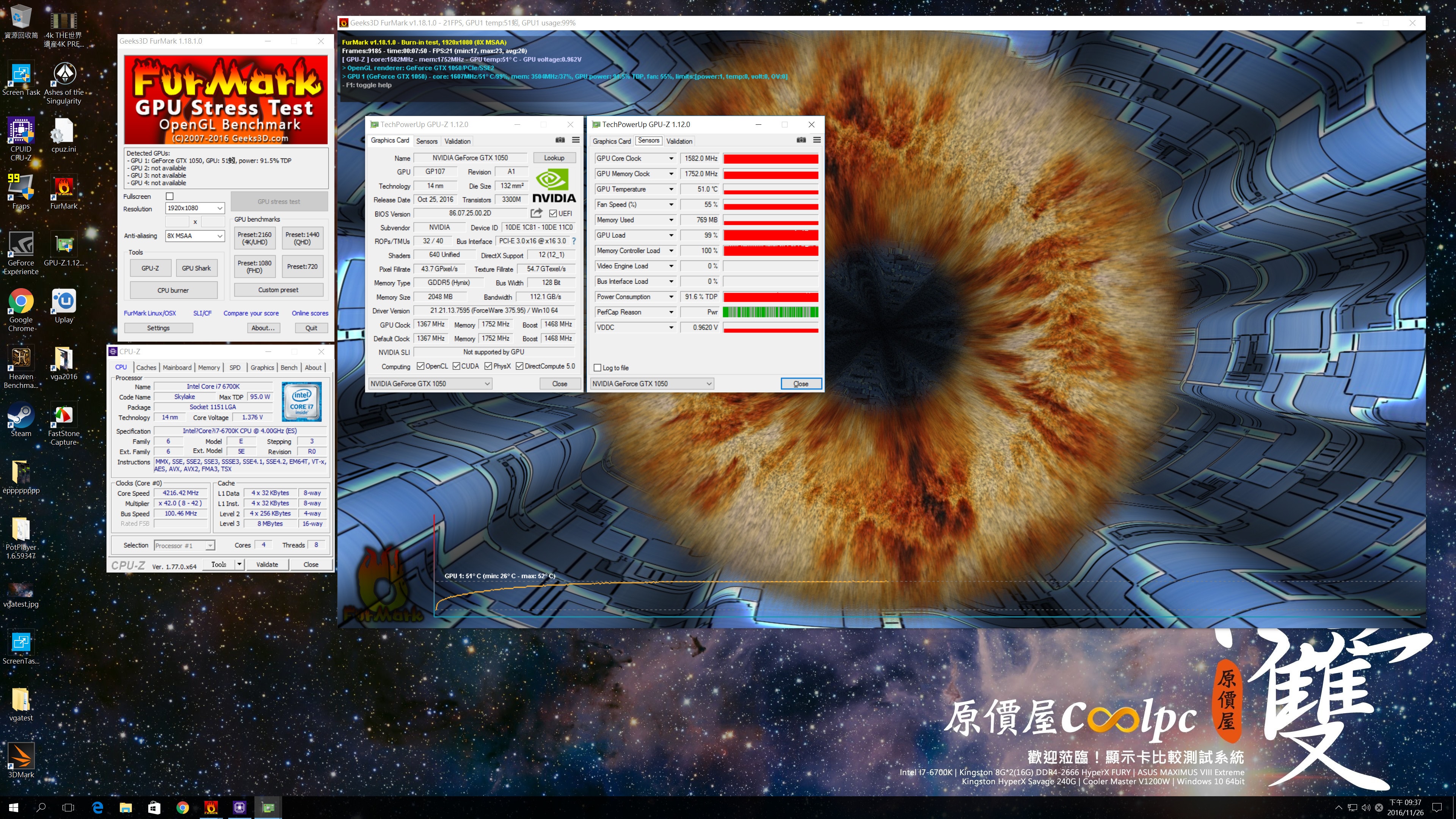Open taskbar Search icon
The height and width of the screenshot is (819, 1456).
(x=41, y=807)
